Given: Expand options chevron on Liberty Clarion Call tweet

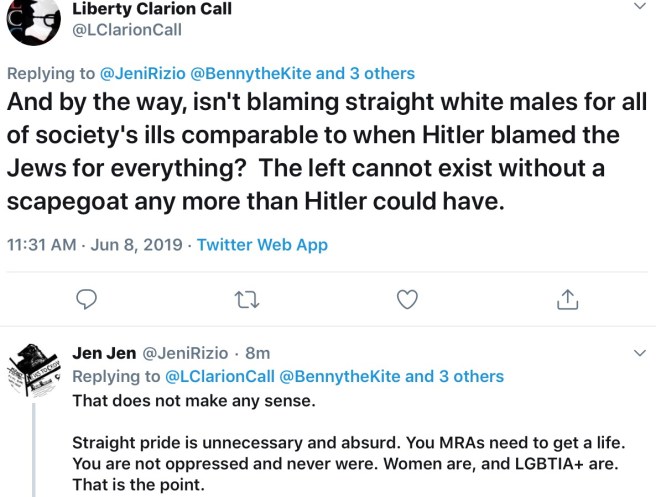Looking at the screenshot, I should click(641, 8).
